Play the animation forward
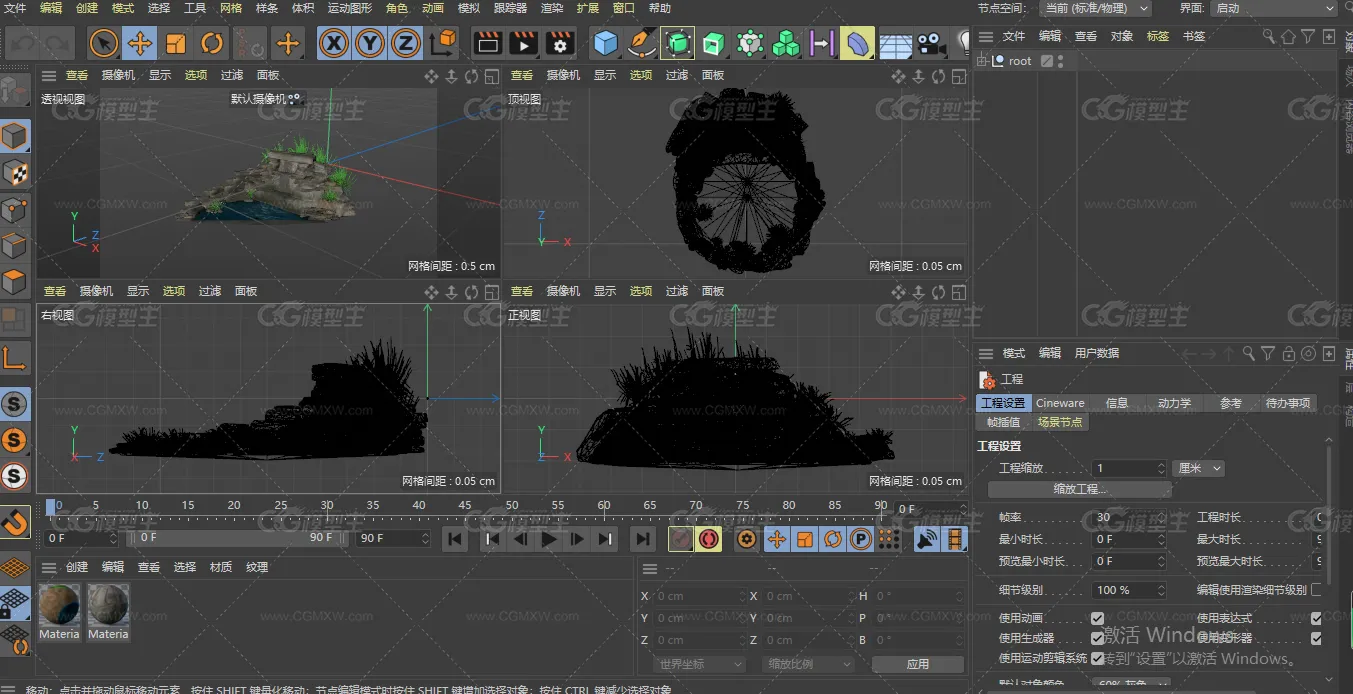Image resolution: width=1353 pixels, height=694 pixels. pyautogui.click(x=549, y=539)
